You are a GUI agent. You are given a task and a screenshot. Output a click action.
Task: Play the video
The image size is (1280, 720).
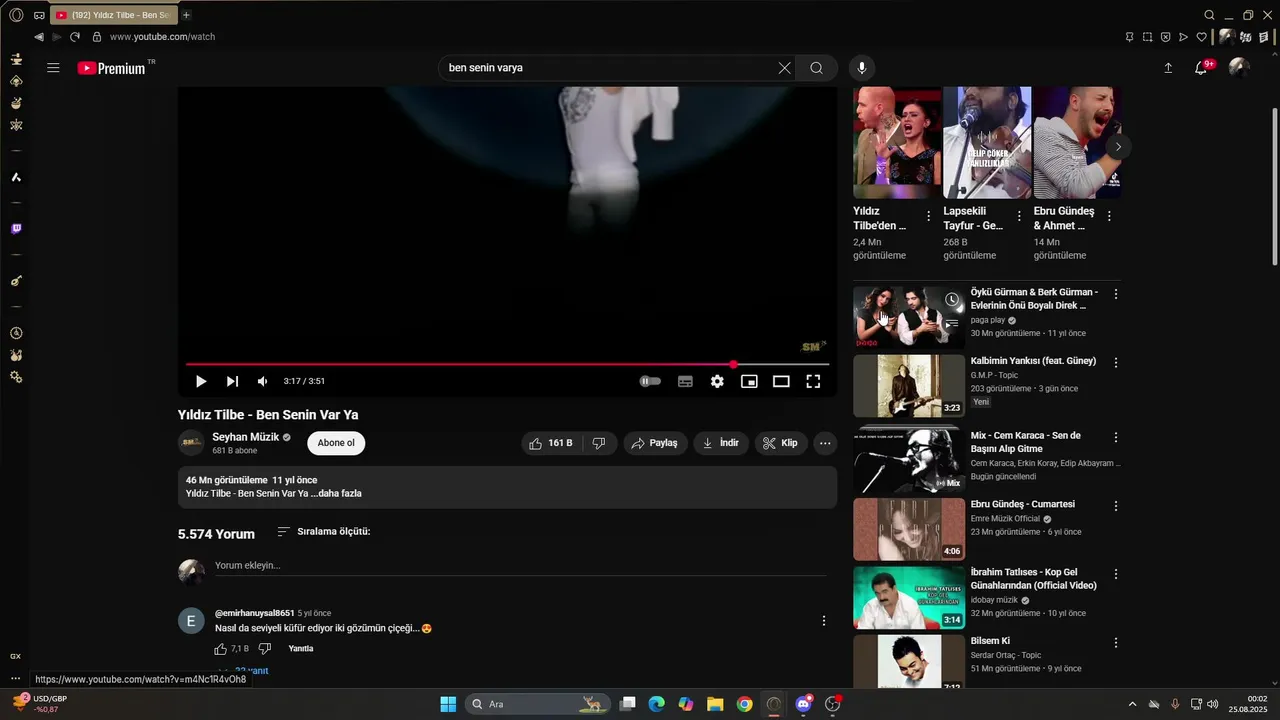(x=201, y=381)
